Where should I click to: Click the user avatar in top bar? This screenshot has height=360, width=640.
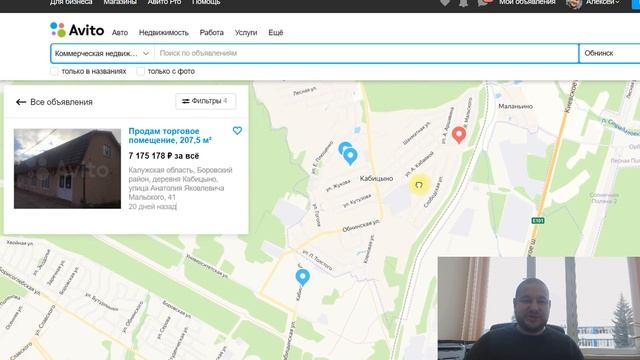click(573, 3)
